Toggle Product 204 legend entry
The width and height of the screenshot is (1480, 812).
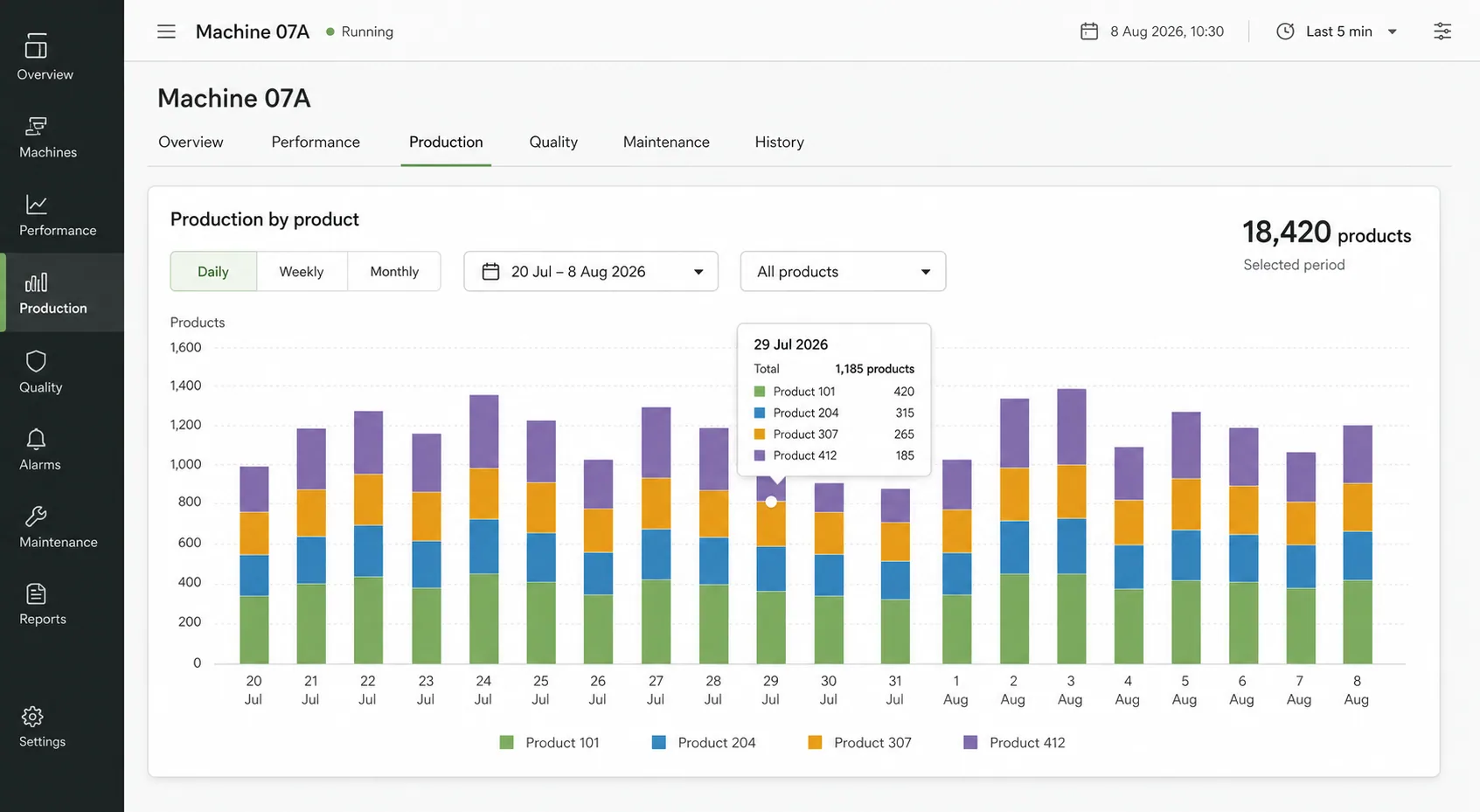point(703,743)
